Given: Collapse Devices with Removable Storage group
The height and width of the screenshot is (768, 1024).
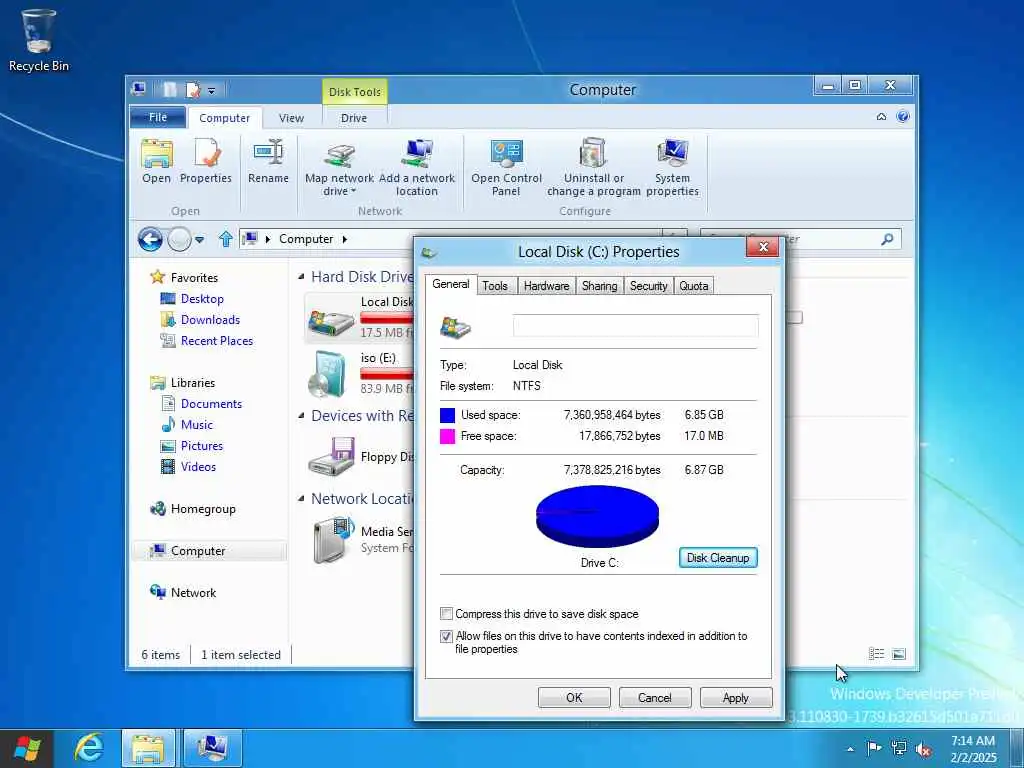Looking at the screenshot, I should point(301,416).
